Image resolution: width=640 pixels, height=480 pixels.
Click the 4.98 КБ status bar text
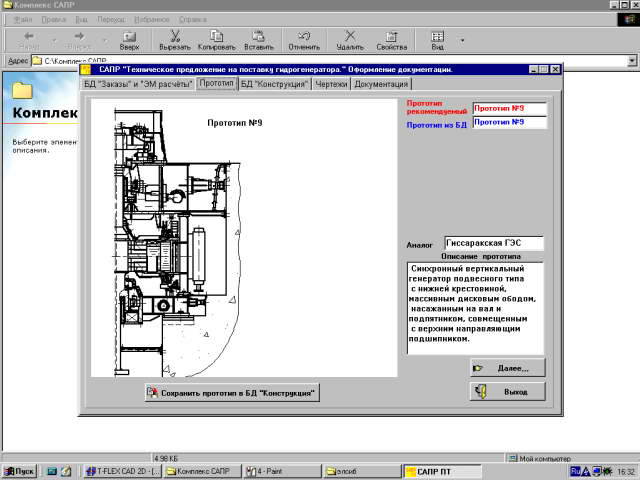click(166, 458)
